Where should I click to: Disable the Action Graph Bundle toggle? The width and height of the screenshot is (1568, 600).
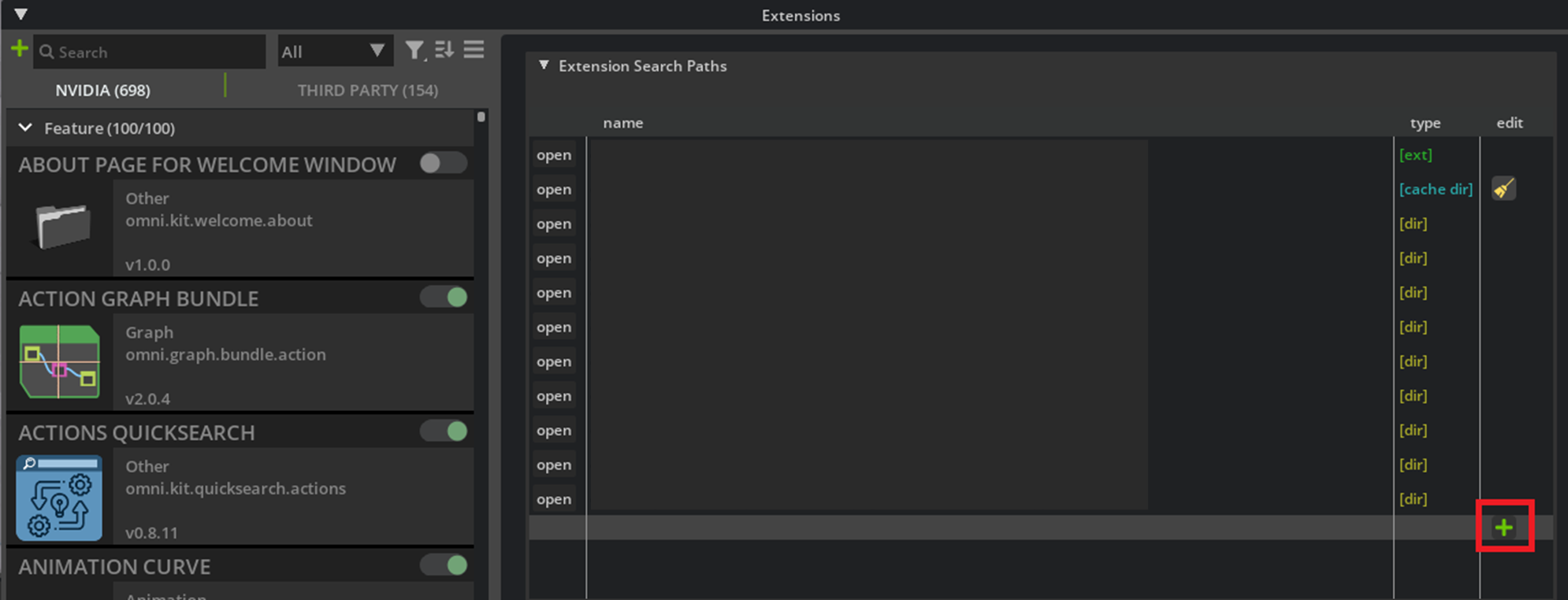[x=443, y=298]
